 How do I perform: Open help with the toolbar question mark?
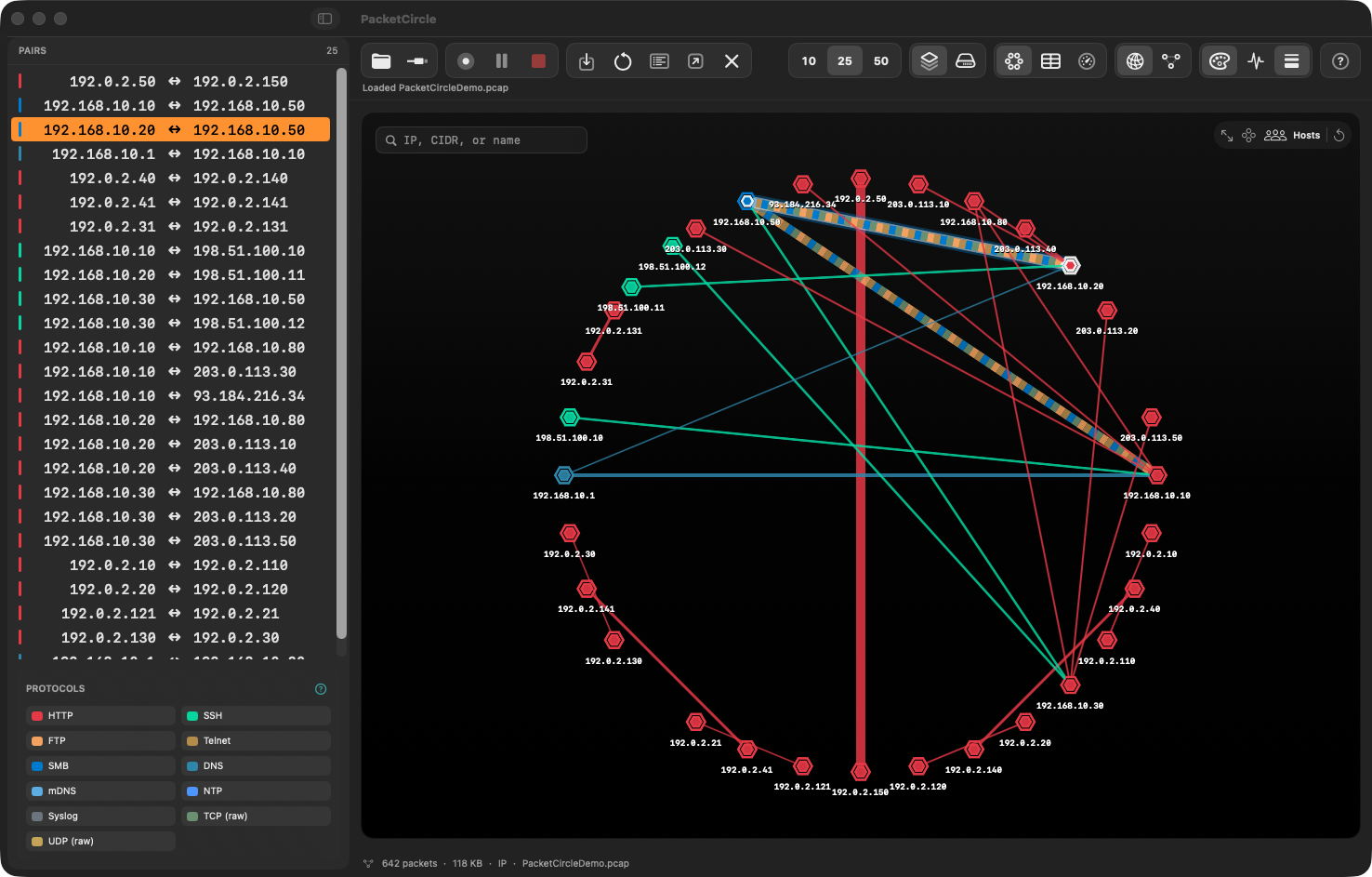click(x=1340, y=61)
